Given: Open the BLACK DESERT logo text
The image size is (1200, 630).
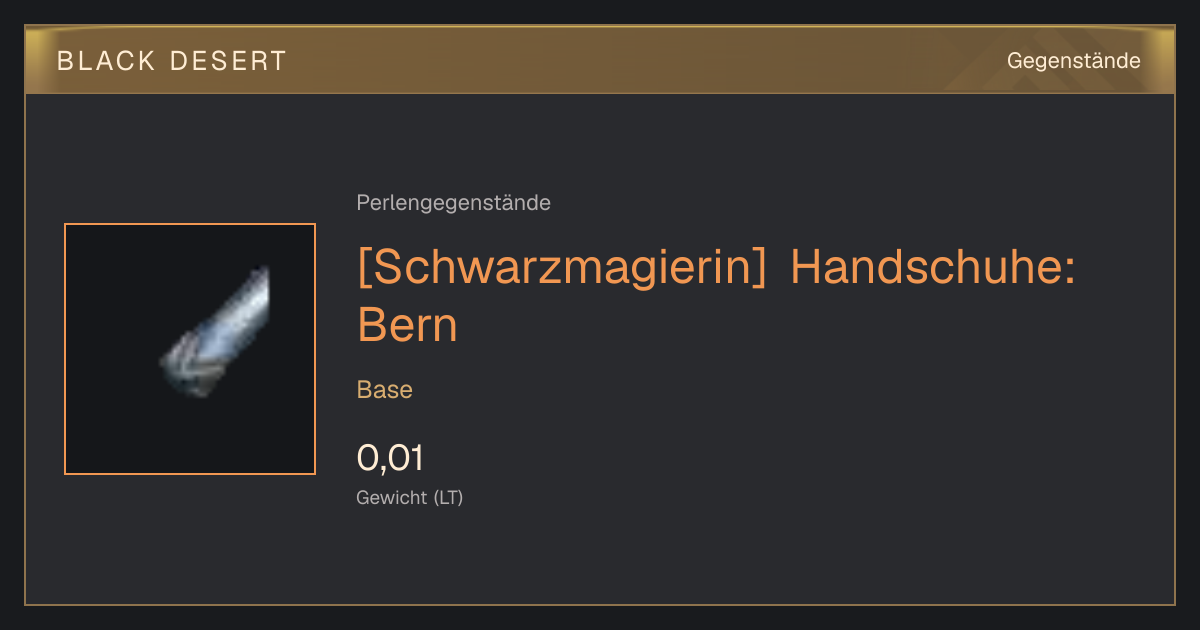Looking at the screenshot, I should click(172, 61).
